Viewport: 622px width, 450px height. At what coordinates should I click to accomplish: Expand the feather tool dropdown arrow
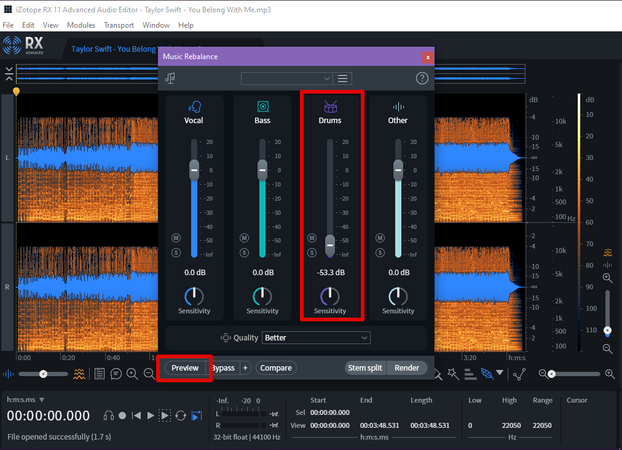click(x=500, y=373)
